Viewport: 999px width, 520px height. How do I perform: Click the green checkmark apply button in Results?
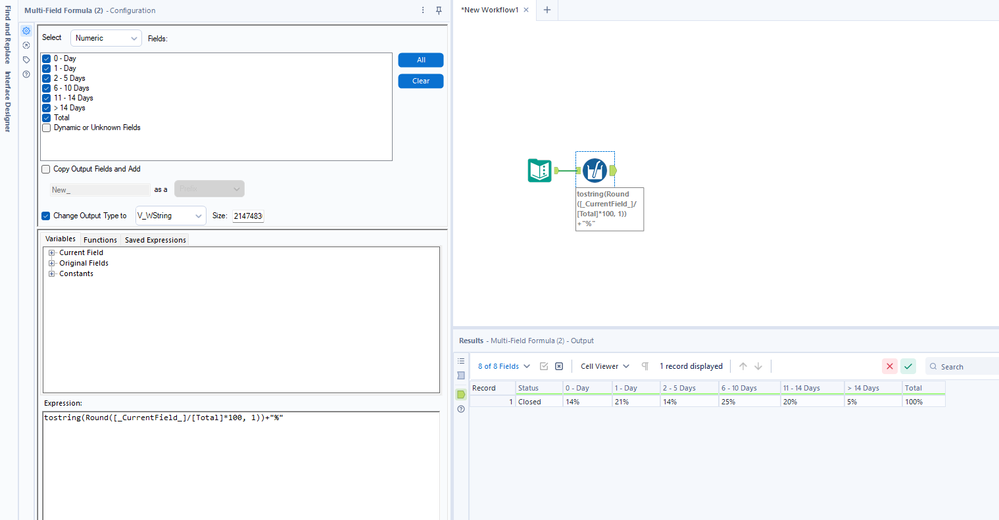coord(909,366)
